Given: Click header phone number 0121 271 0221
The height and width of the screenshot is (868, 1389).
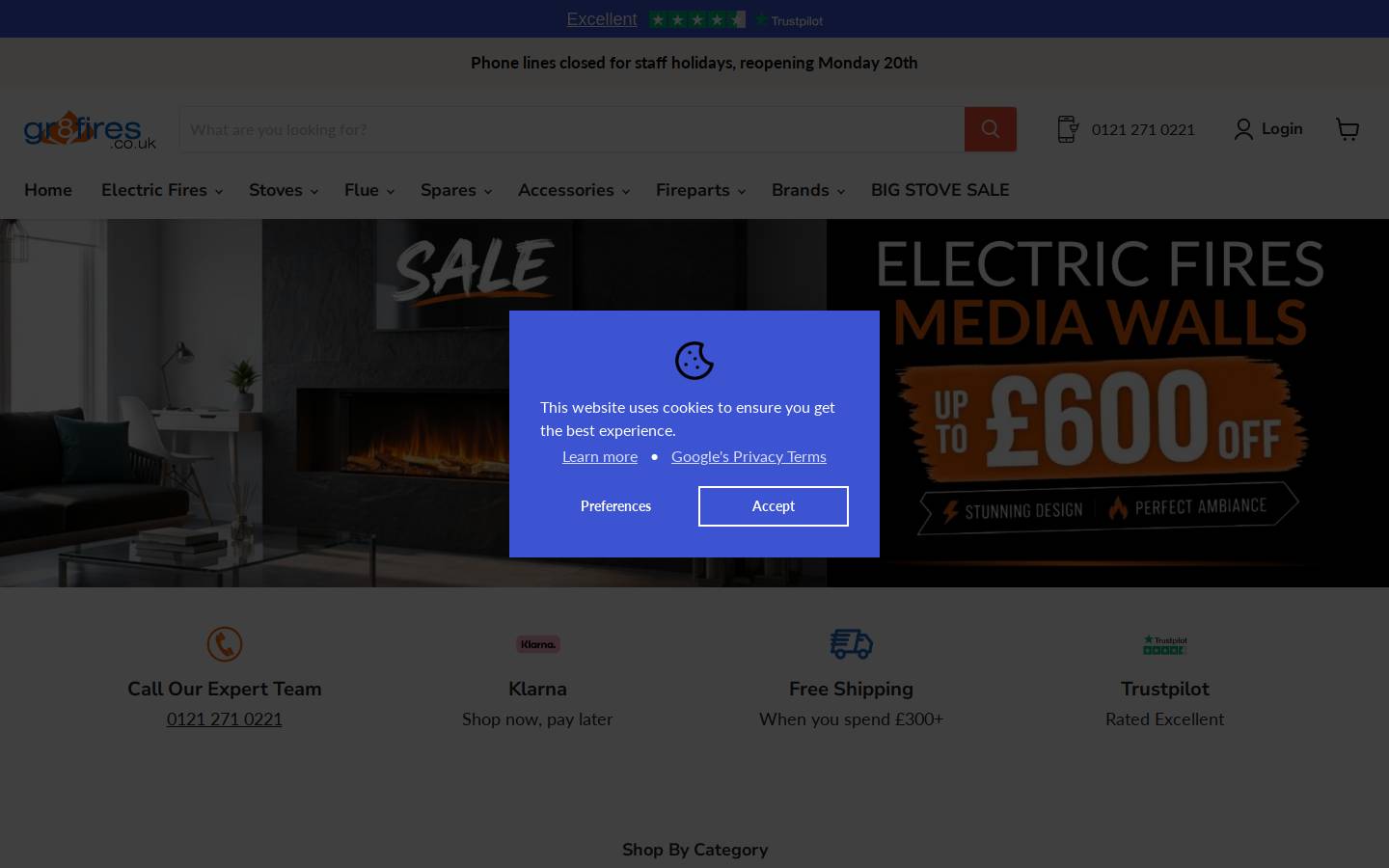Looking at the screenshot, I should click(x=1143, y=129).
